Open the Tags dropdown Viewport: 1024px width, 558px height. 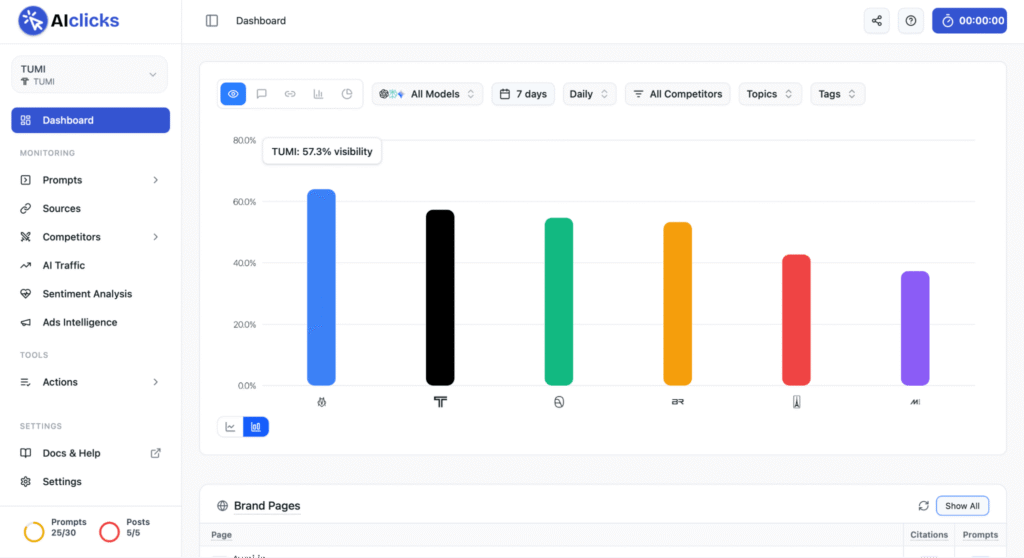point(837,94)
